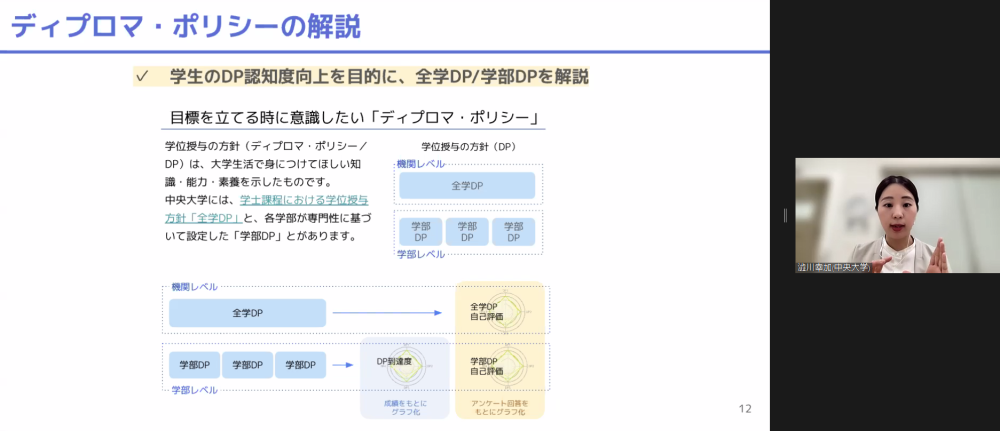
Task: Click the wide 全学DP box in the lower diagram
Action: point(247,313)
